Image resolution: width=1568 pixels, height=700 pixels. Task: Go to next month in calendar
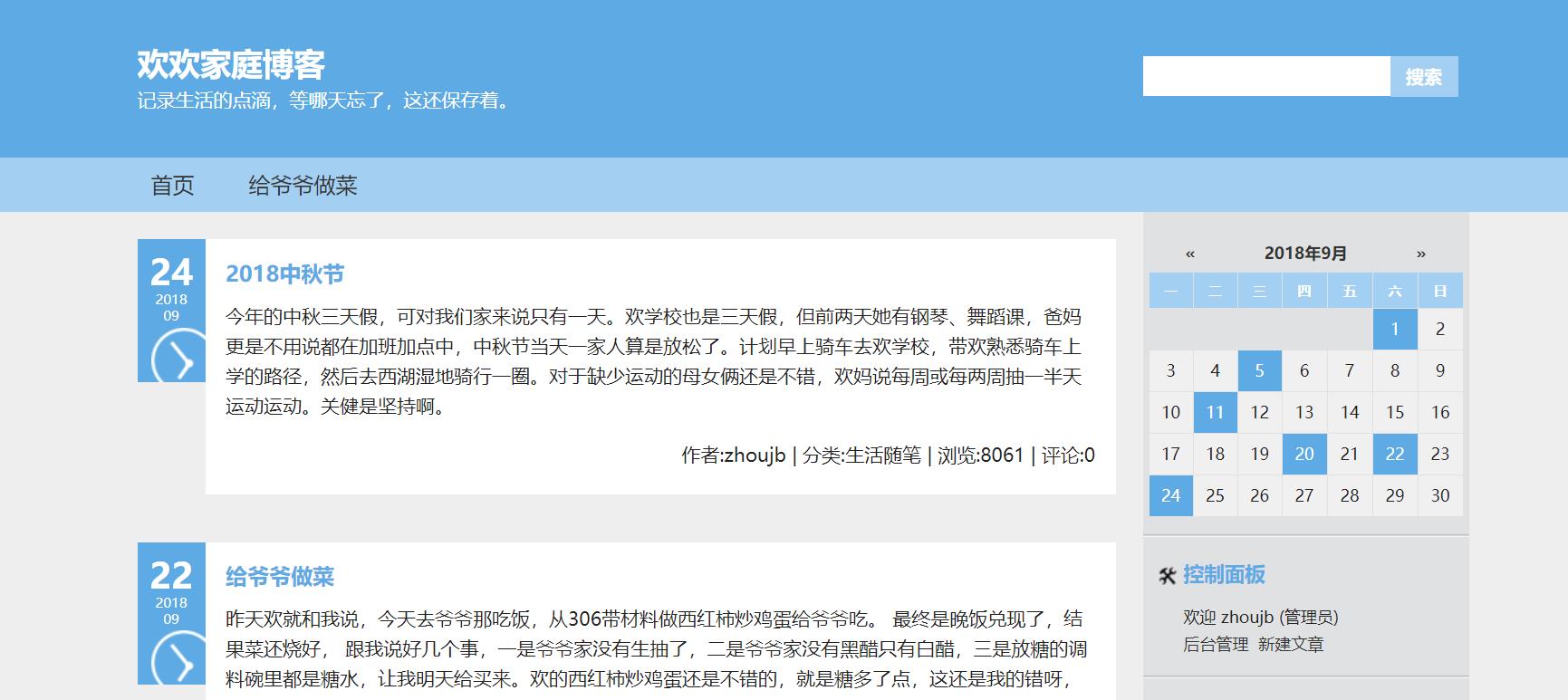click(1420, 254)
